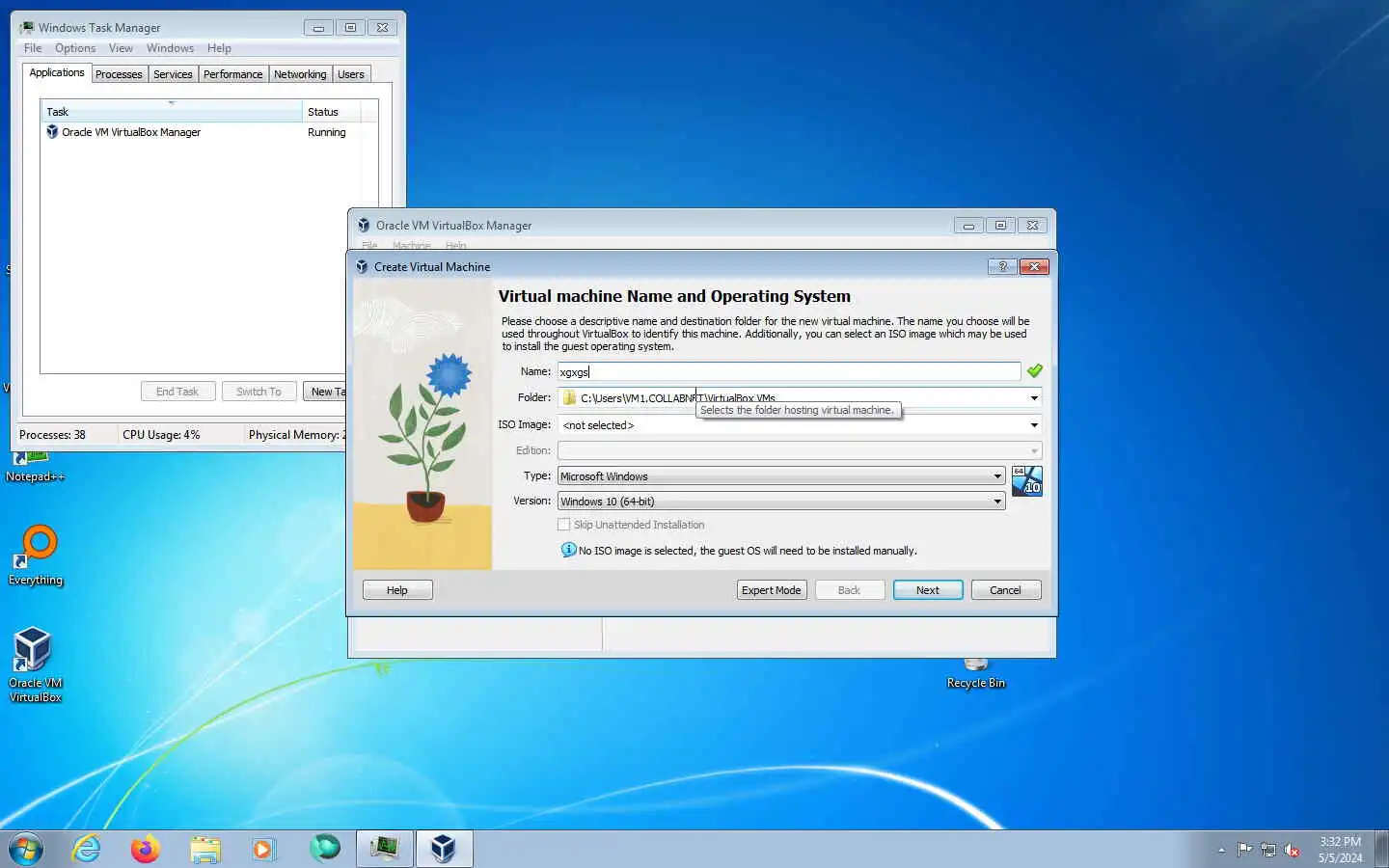
Task: Switch to the Services tab
Action: click(173, 74)
